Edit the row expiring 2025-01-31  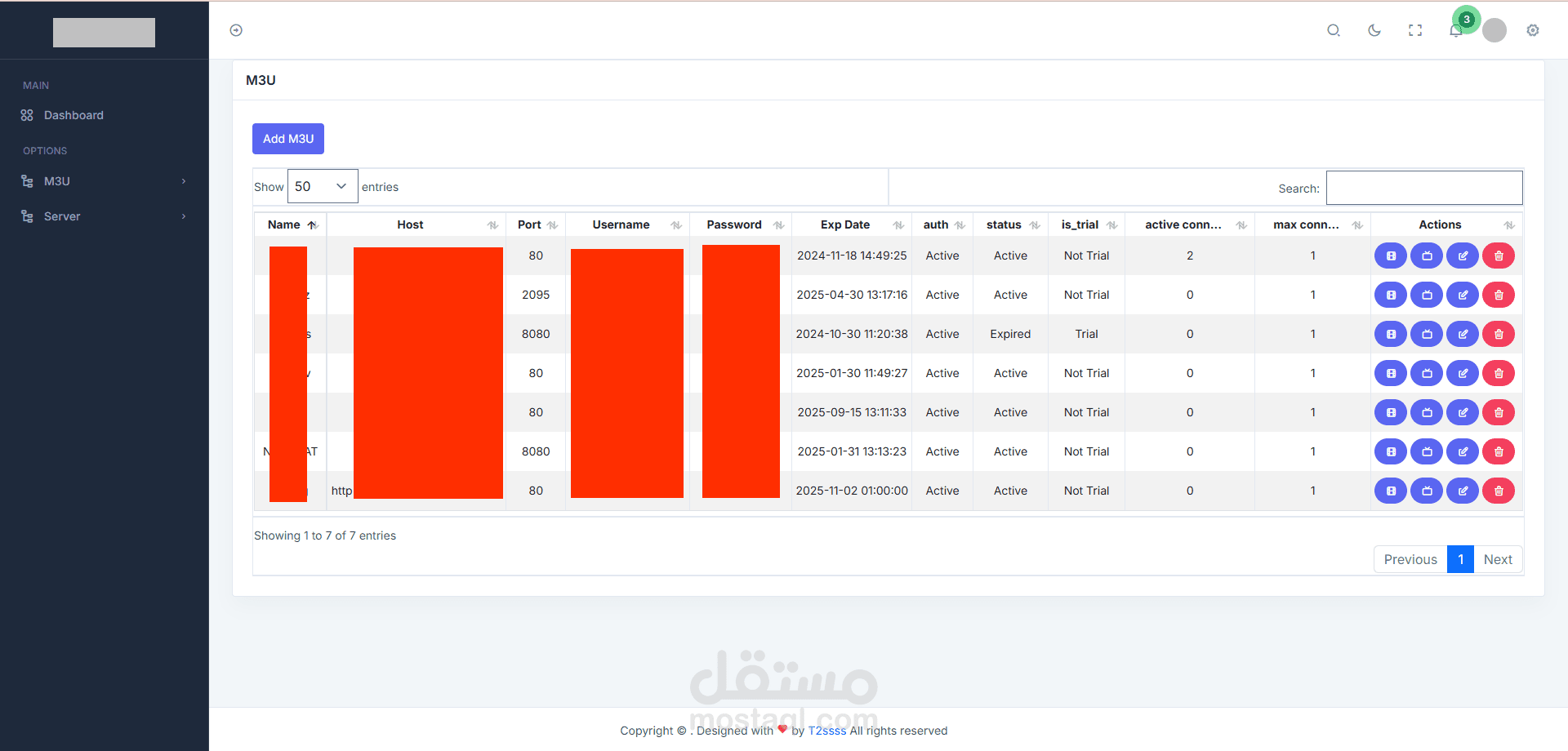1463,451
